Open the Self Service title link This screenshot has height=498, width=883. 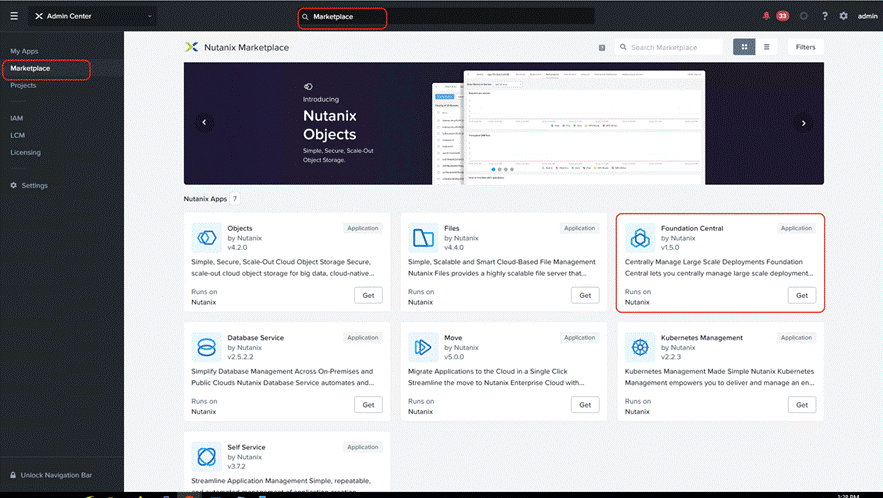click(246, 447)
